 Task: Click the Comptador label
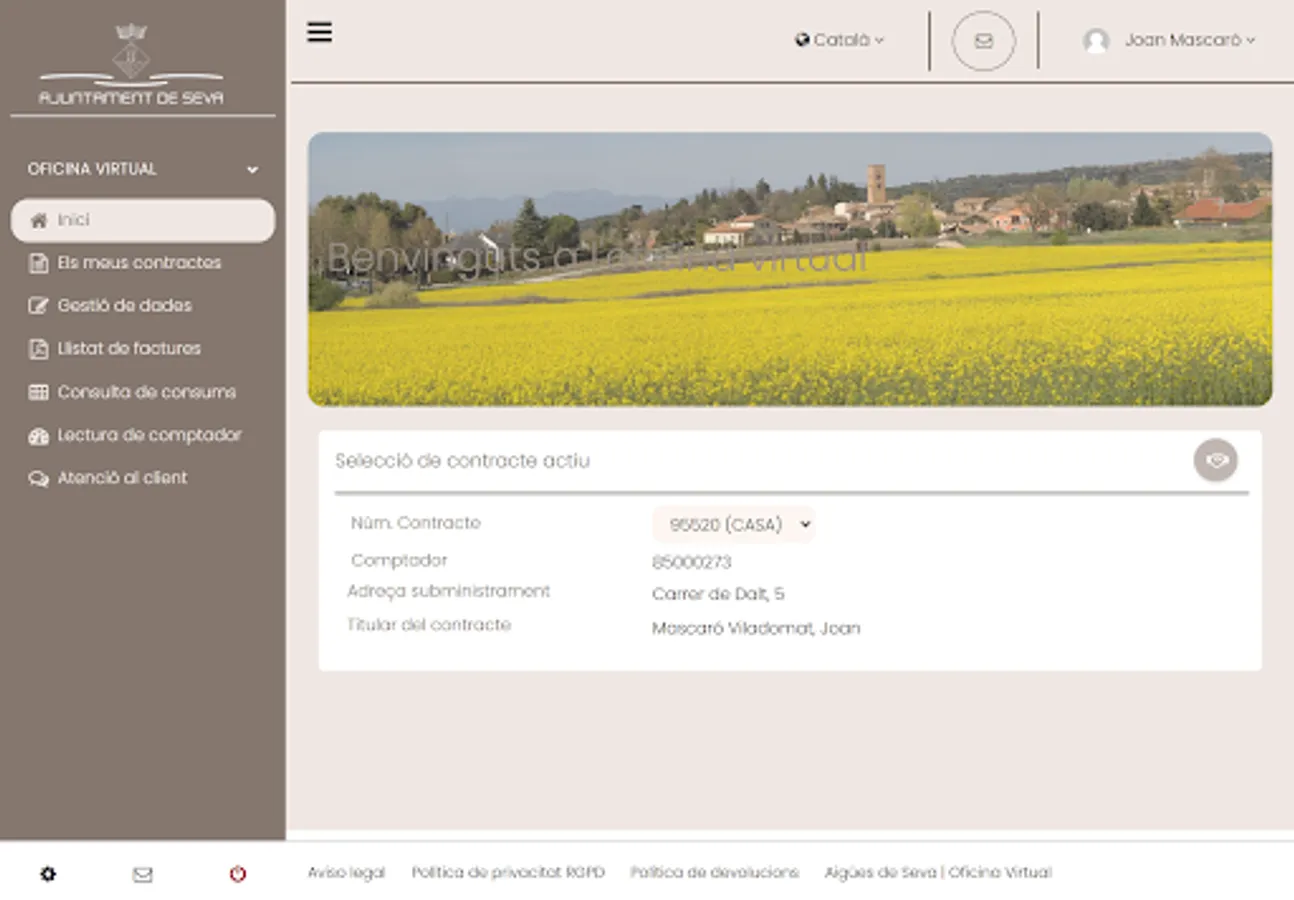(399, 560)
